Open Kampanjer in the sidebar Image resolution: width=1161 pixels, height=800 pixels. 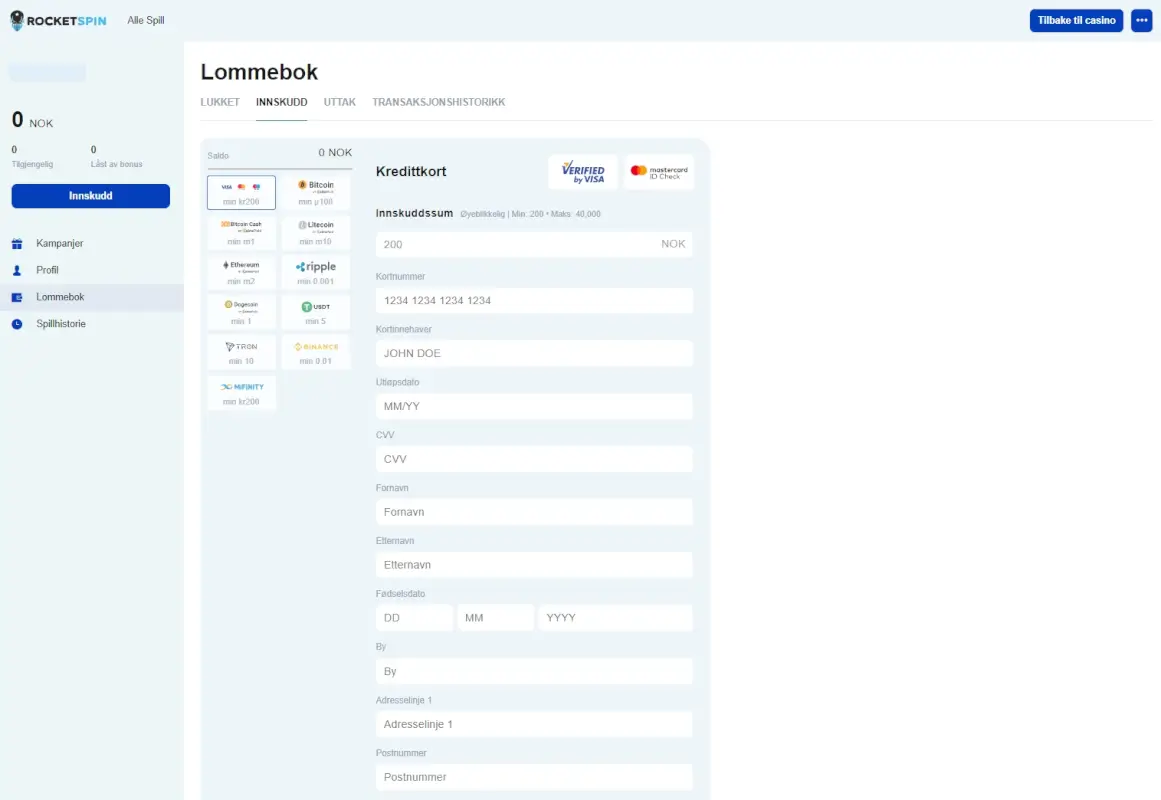tap(59, 243)
